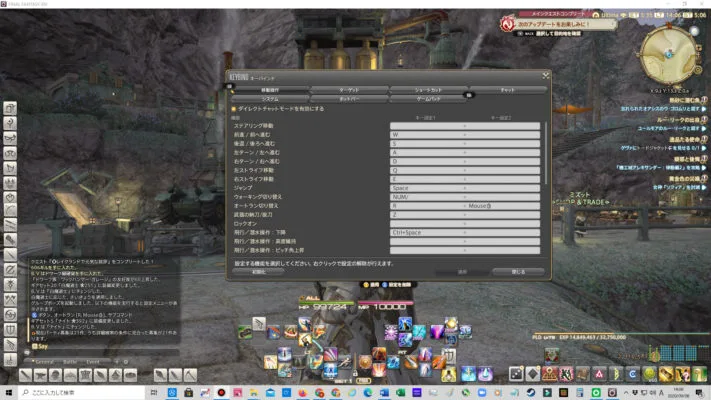Click the top icon in the left vertical hotbar
The width and height of the screenshot is (711, 400).
[10, 108]
